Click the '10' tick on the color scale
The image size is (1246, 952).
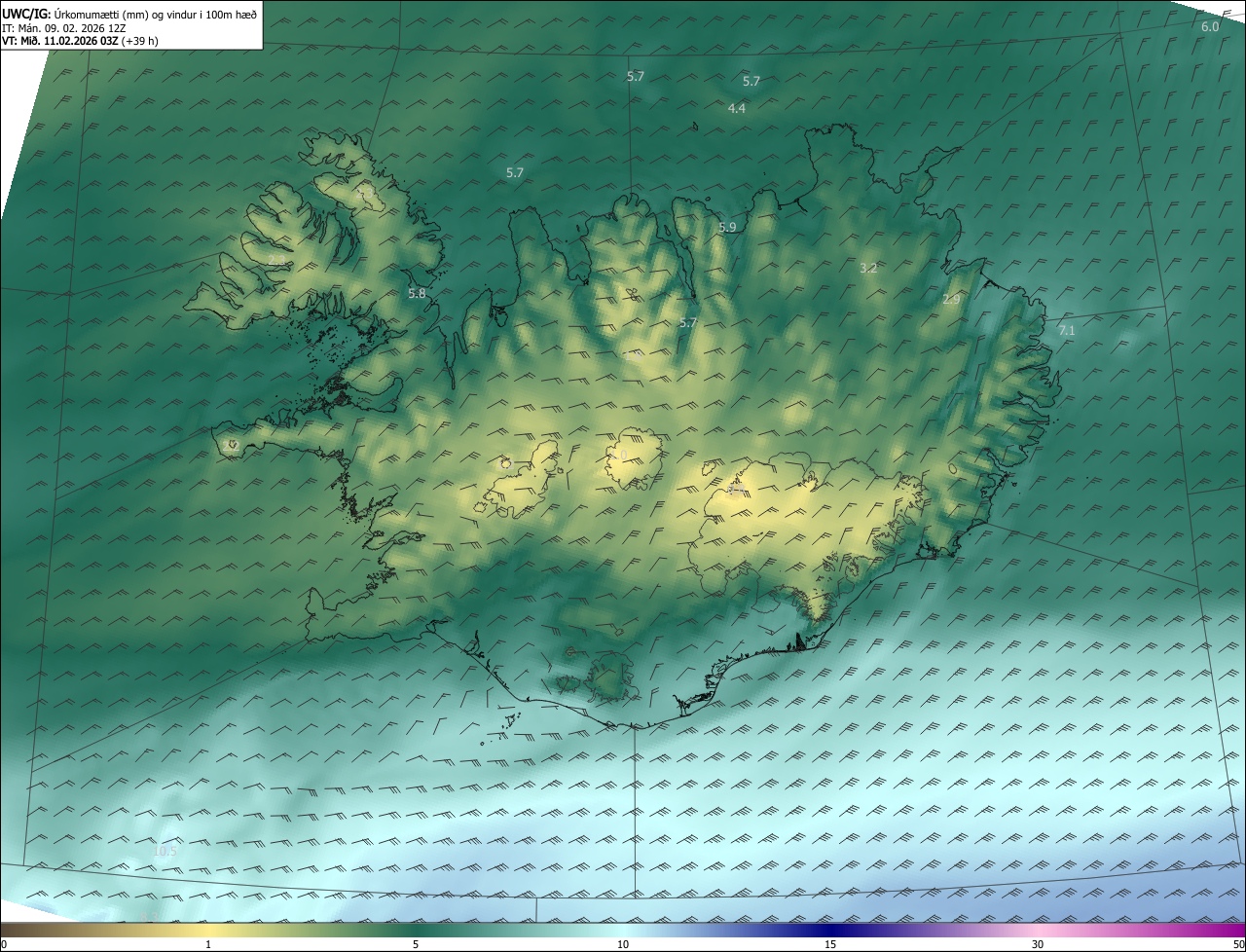pyautogui.click(x=623, y=944)
